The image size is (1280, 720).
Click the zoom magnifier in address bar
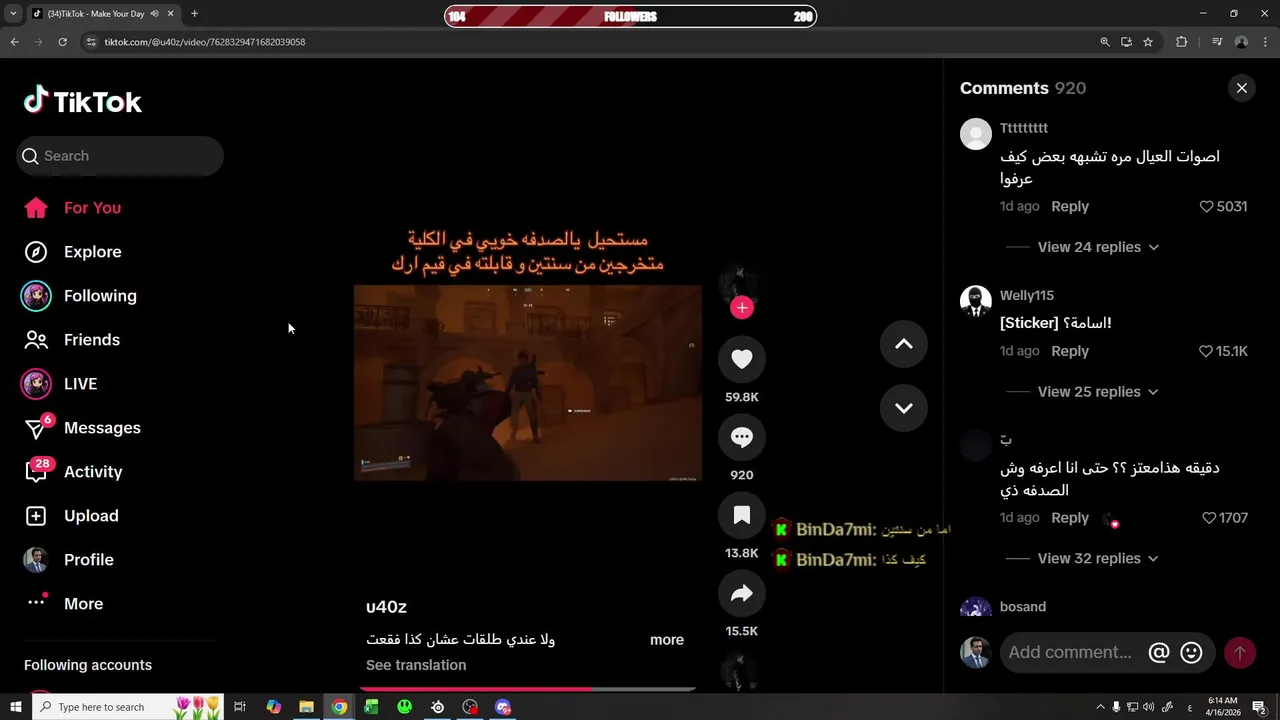[1105, 42]
